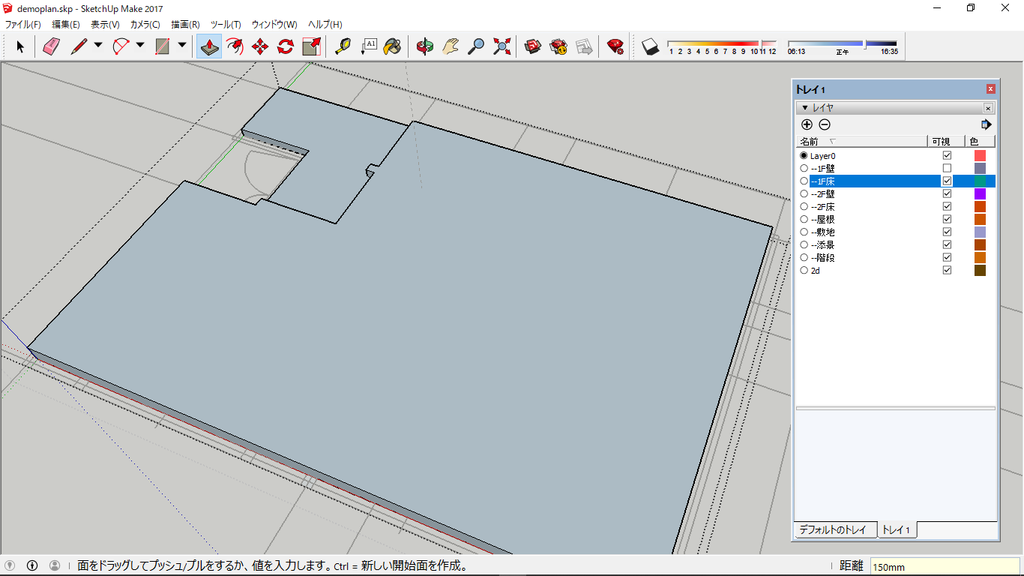Pick the Select arrow tool
Image resolution: width=1024 pixels, height=576 pixels.
point(20,46)
